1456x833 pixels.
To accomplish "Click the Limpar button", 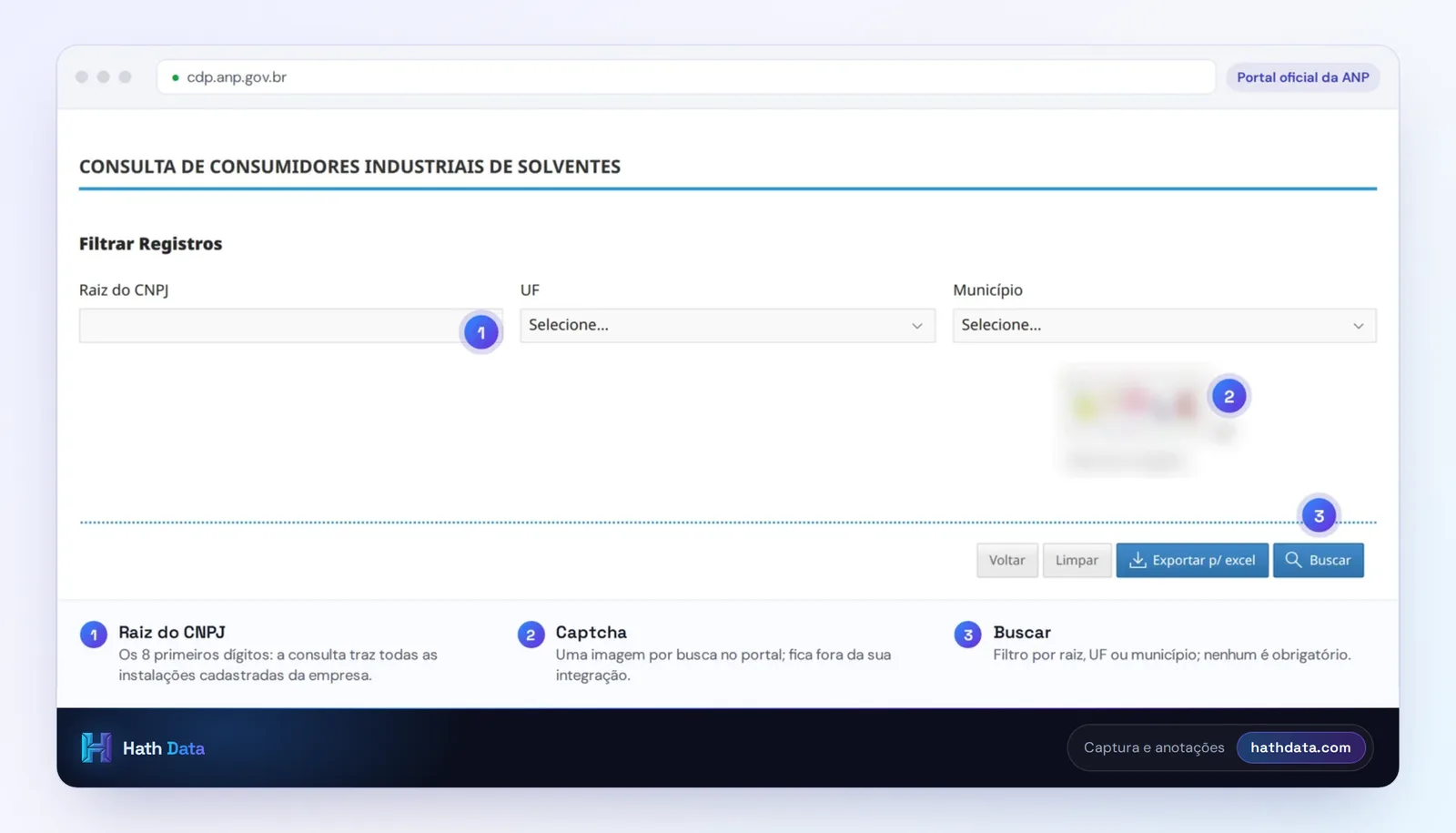I will coord(1077,560).
